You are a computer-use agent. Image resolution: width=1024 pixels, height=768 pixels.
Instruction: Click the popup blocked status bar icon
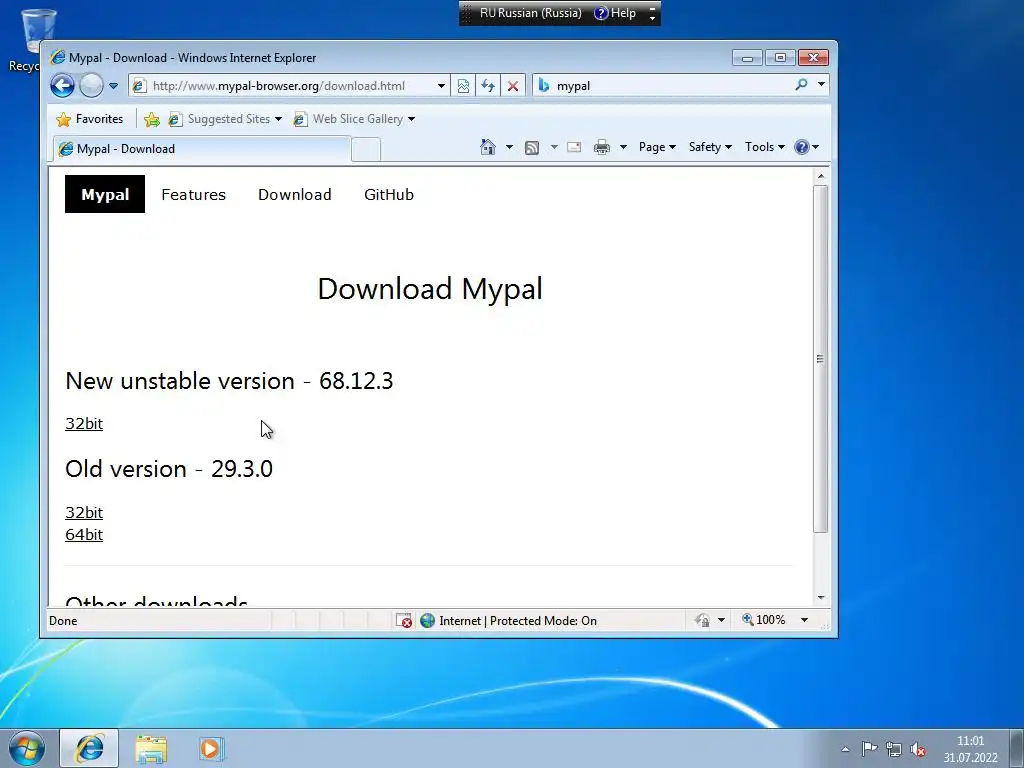pos(404,620)
